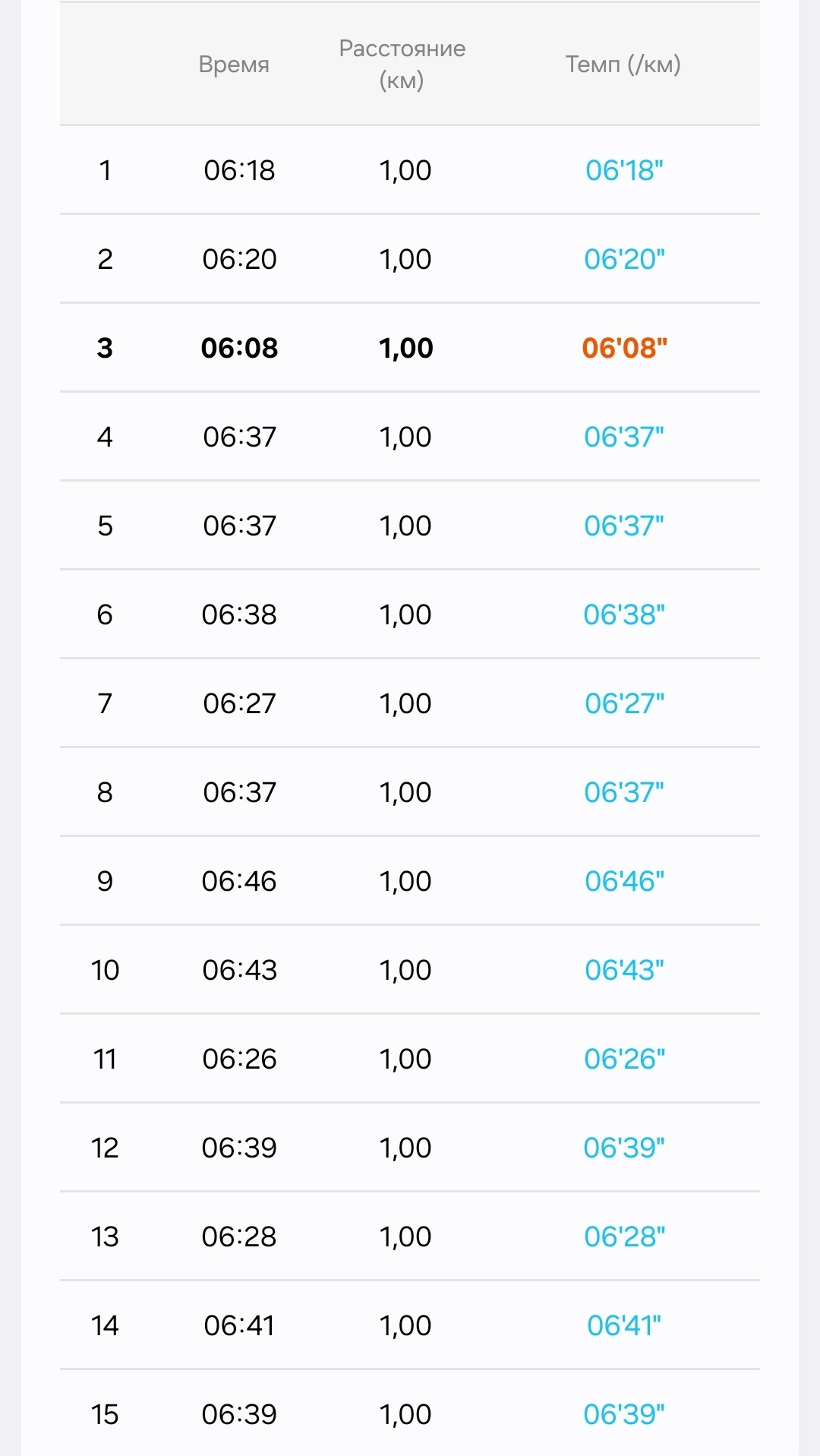
Task: Open the 06'20" pace link on lap 2
Action: [624, 259]
